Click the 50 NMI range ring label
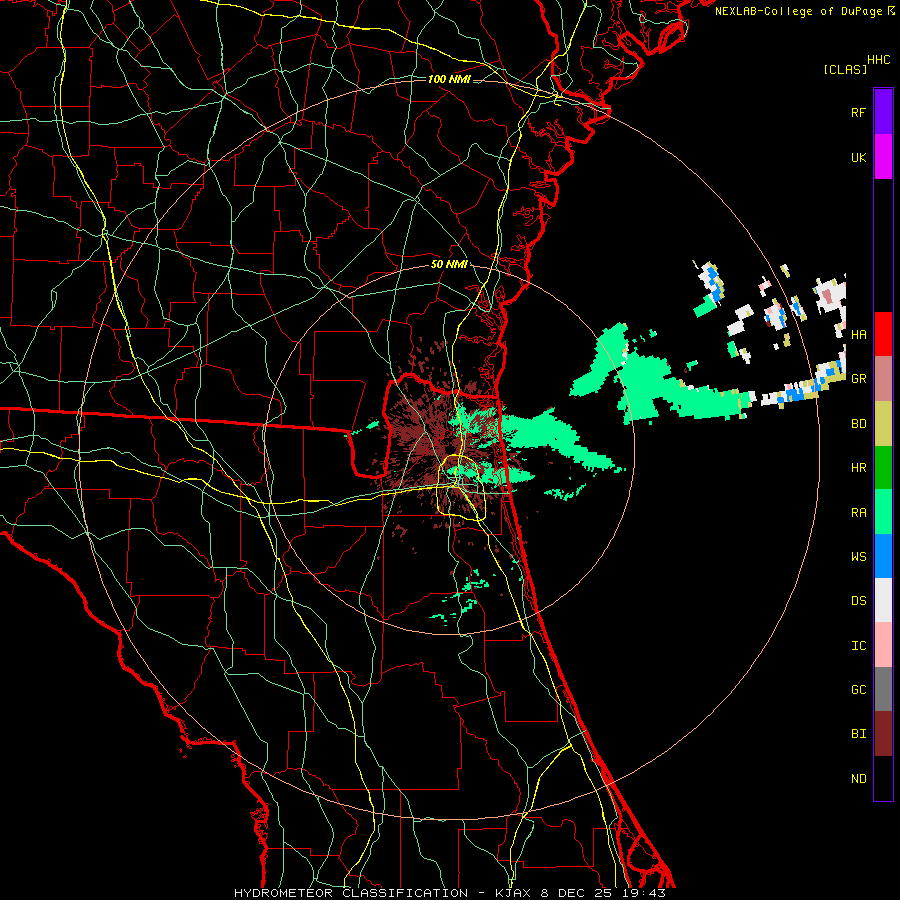Image resolution: width=900 pixels, height=900 pixels. tap(449, 264)
